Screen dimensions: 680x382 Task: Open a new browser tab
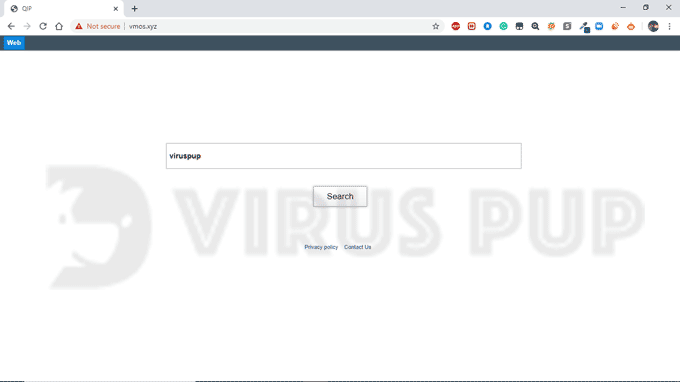pyautogui.click(x=134, y=9)
